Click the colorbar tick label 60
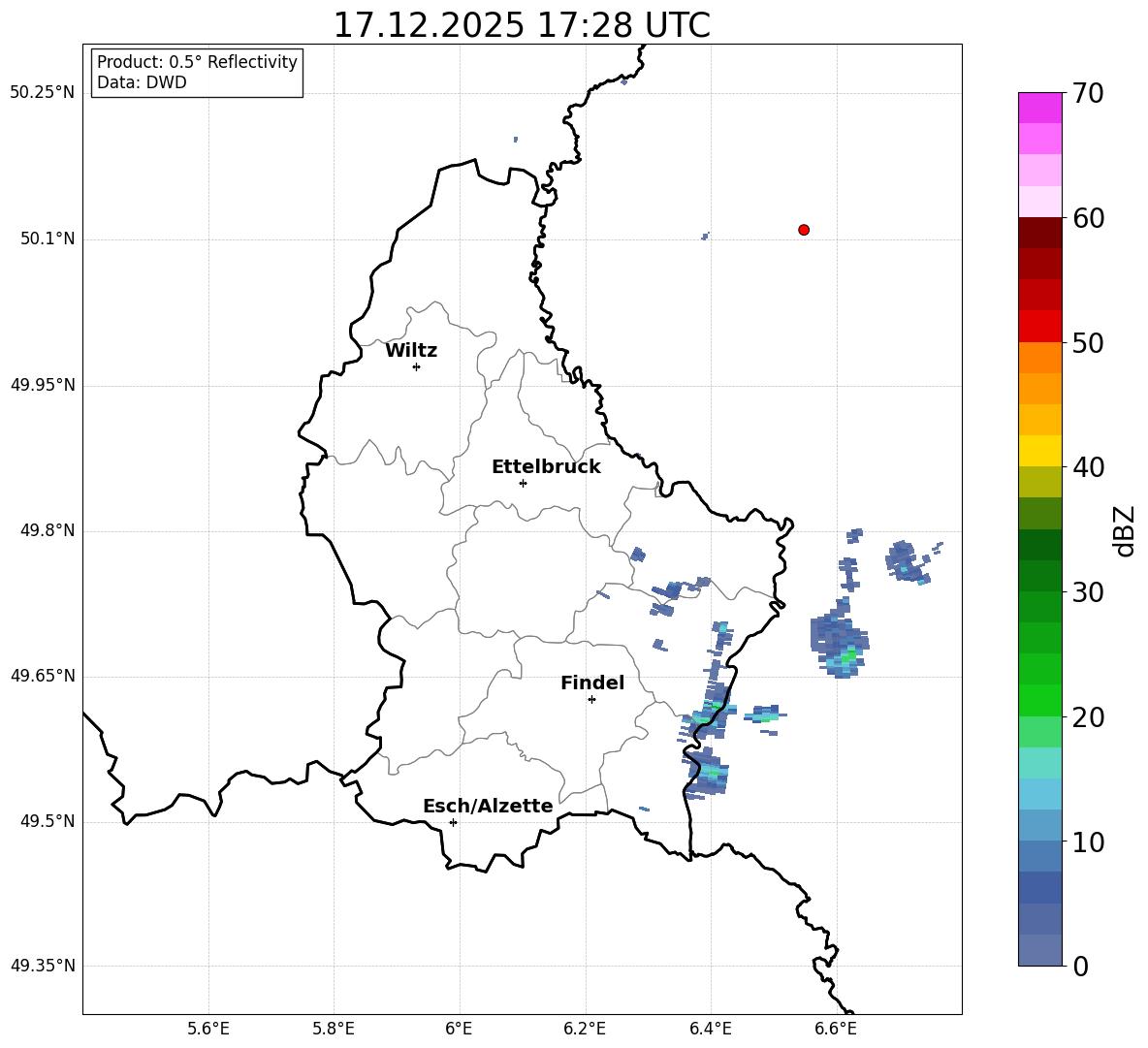 click(1088, 218)
